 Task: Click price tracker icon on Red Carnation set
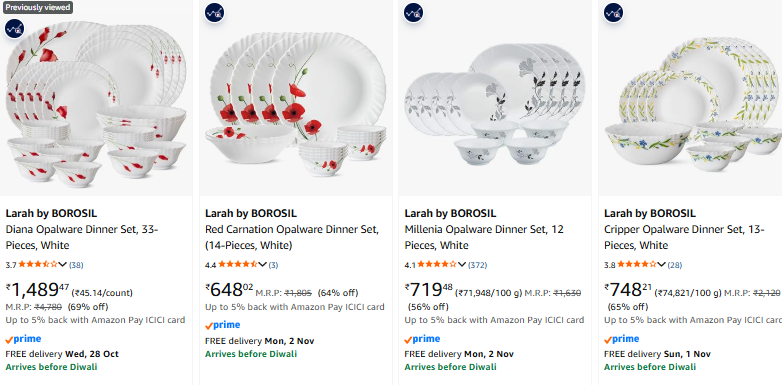(214, 12)
